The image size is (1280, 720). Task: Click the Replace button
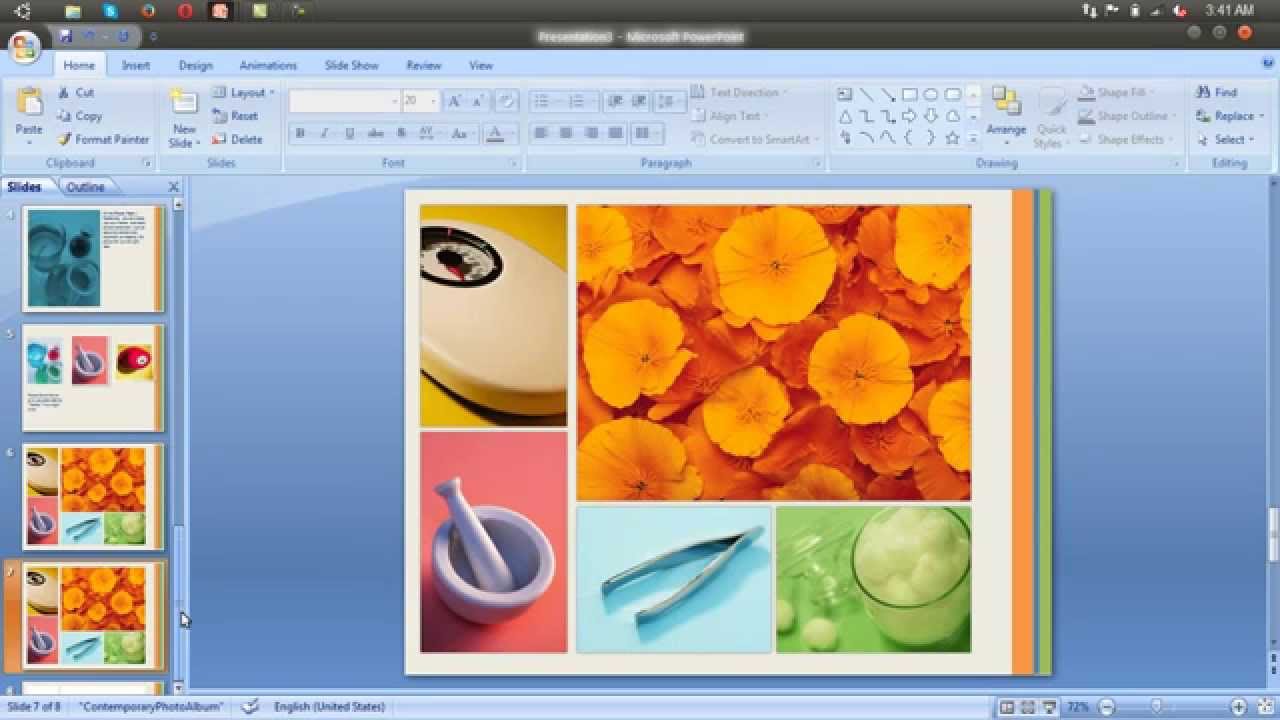[x=1229, y=116]
